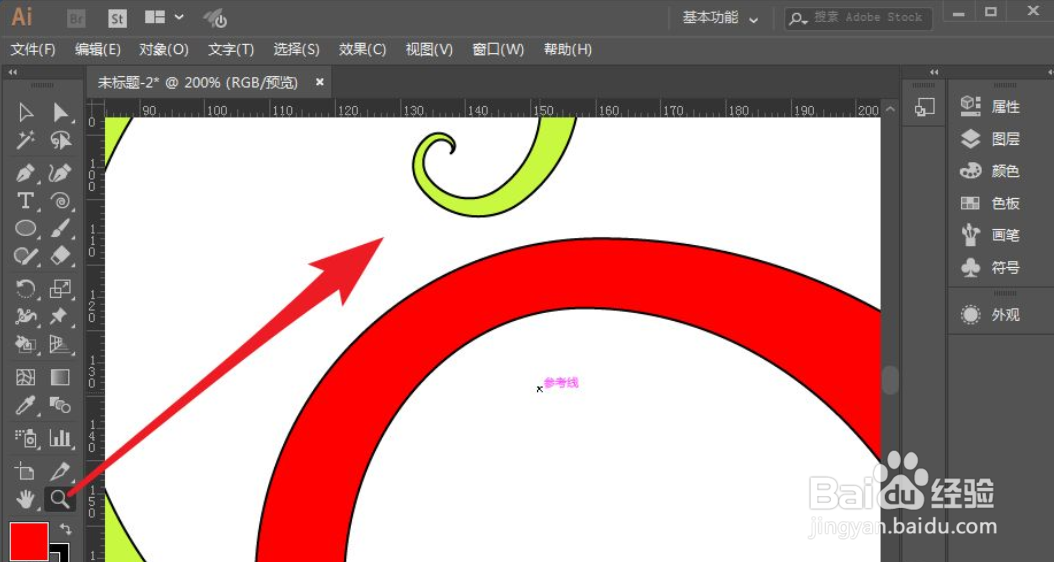Open the 文件(F) menu
This screenshot has width=1054, height=562.
pos(33,50)
